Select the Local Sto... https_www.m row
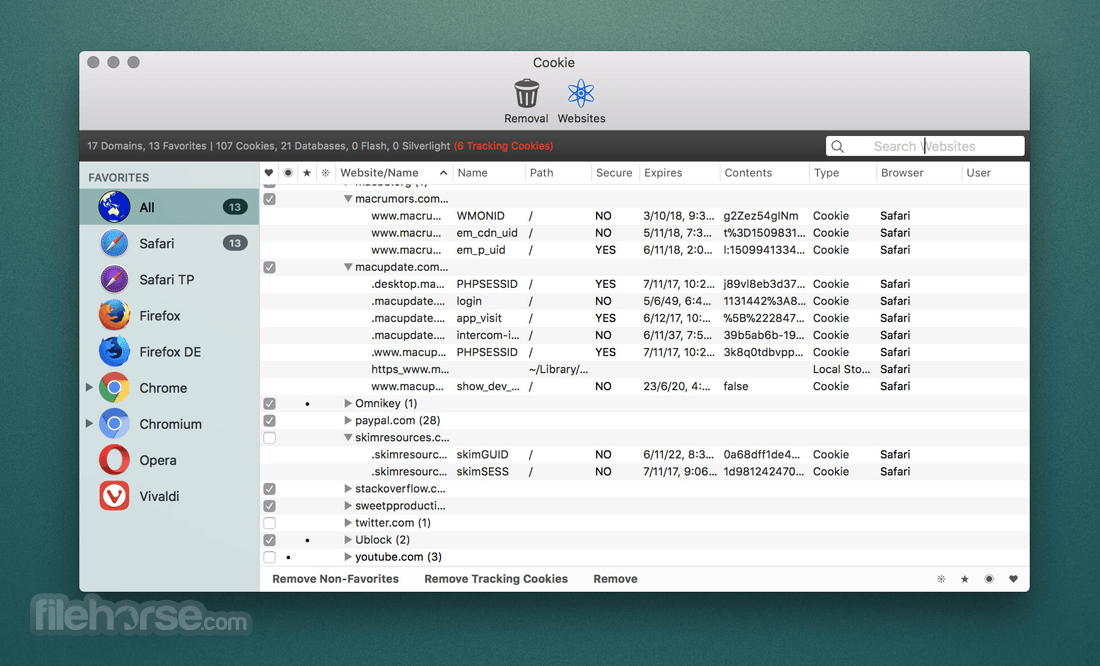The image size is (1100, 666). tap(644, 369)
